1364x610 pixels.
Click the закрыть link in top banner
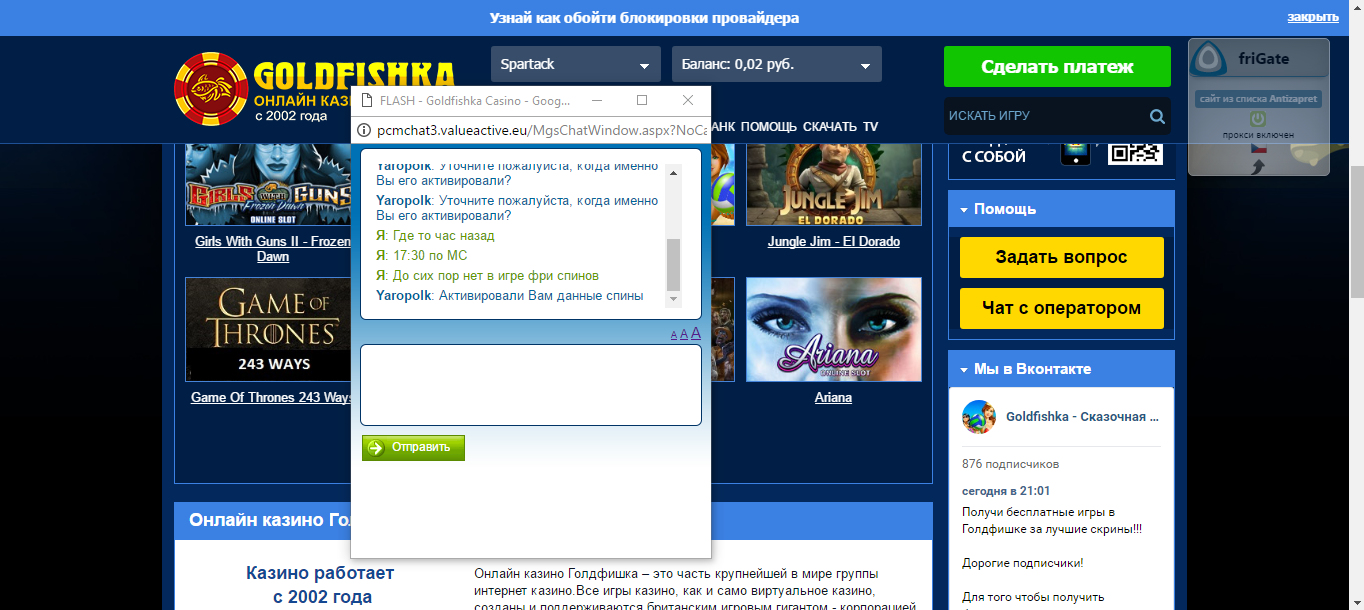tap(1313, 17)
